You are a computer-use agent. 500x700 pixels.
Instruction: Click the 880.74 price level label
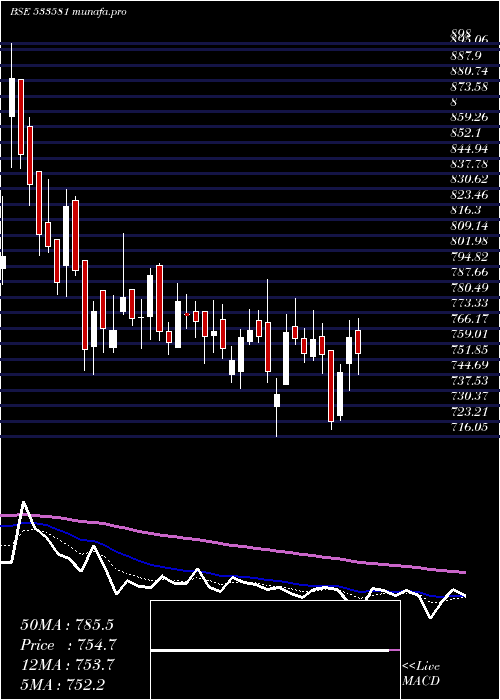(x=469, y=71)
